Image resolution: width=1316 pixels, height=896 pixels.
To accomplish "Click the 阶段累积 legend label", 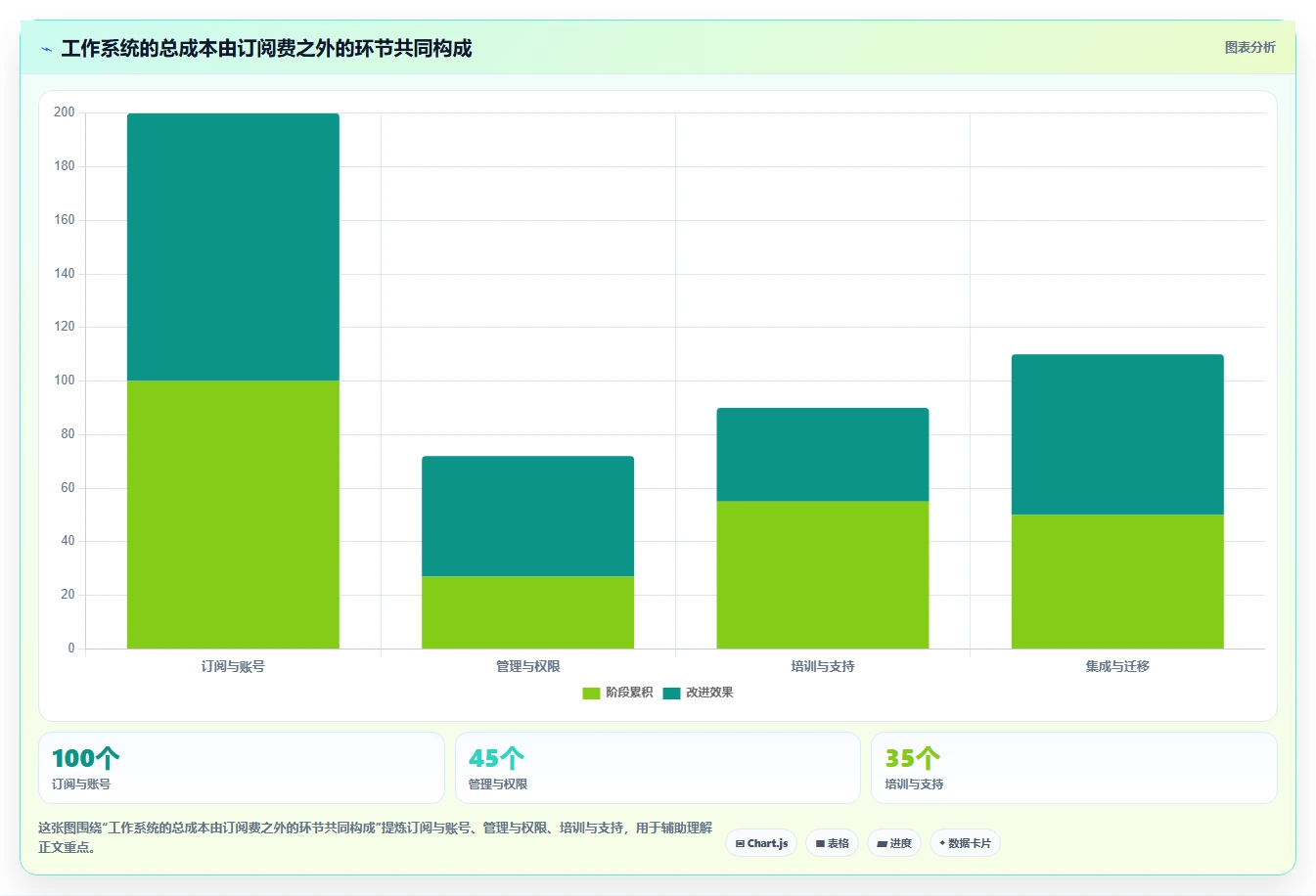I will pyautogui.click(x=629, y=693).
